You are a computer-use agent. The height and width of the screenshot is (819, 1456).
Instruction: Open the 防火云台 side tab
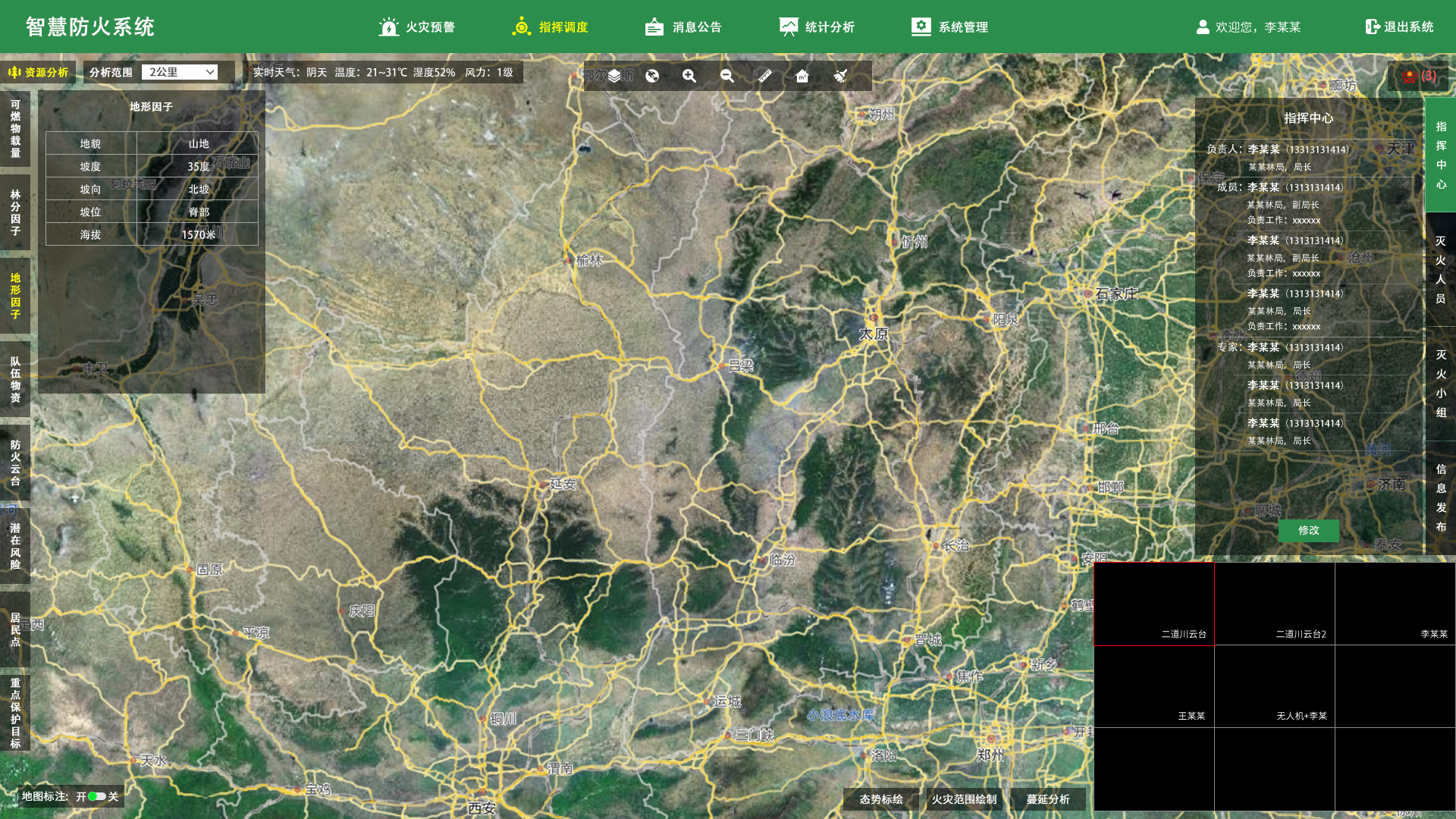(15, 463)
